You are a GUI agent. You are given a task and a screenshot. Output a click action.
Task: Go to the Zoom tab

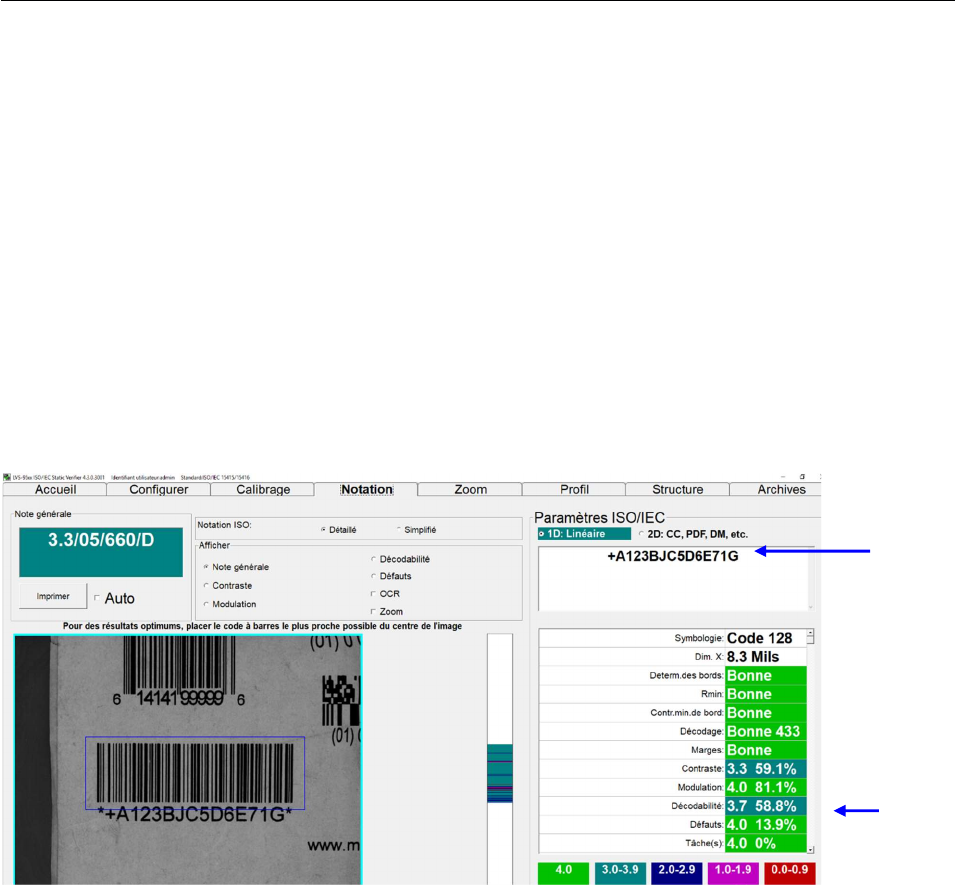[x=470, y=489]
